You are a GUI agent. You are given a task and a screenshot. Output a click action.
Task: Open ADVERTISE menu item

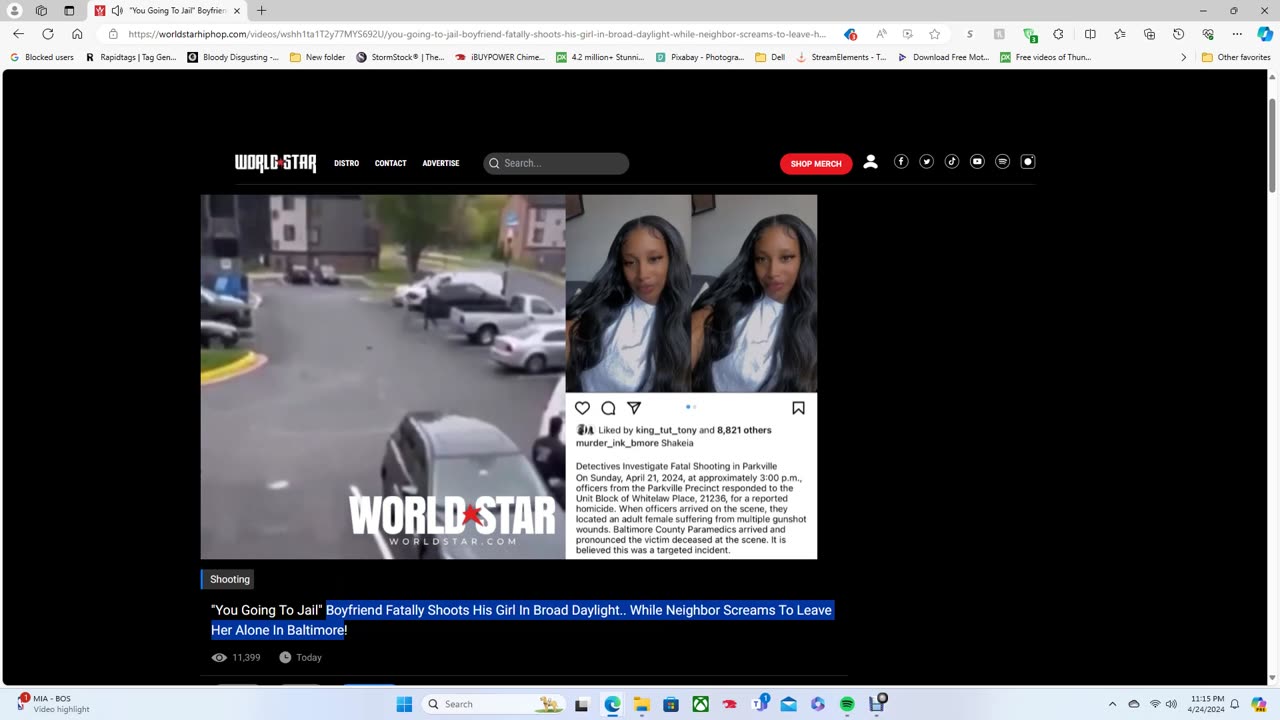pos(441,163)
